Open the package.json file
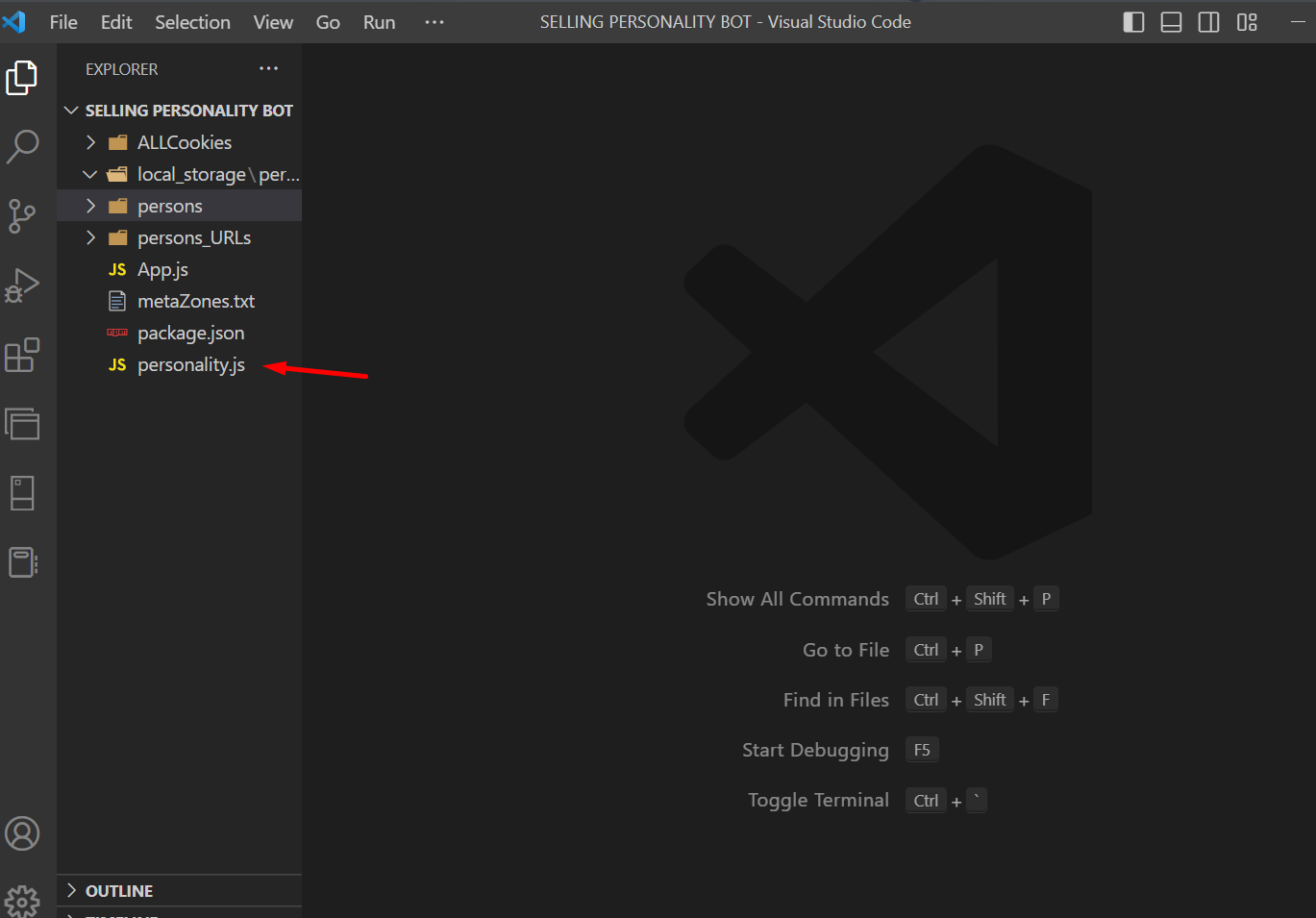The height and width of the screenshot is (918, 1316). pos(190,334)
